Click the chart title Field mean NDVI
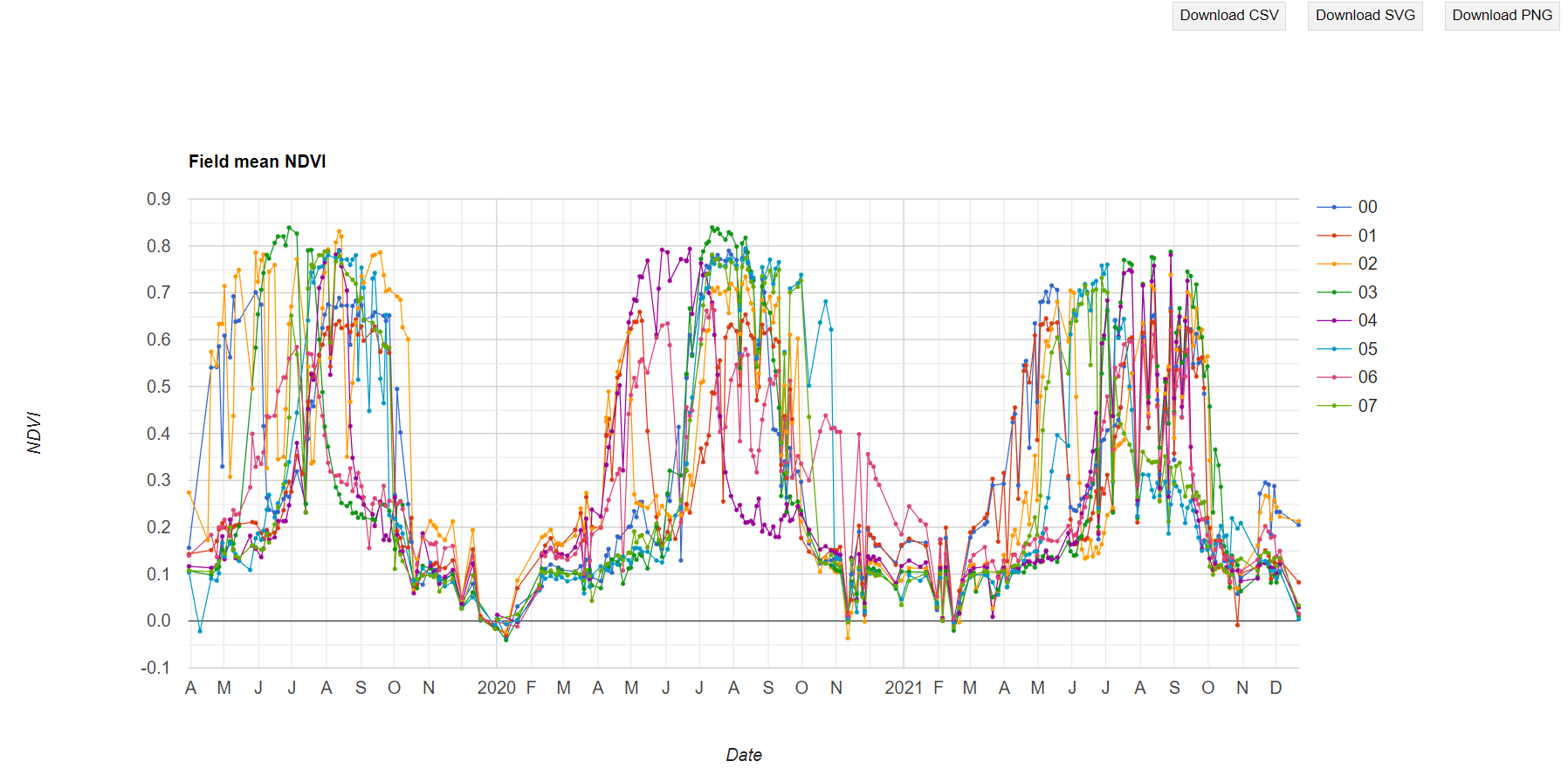 click(258, 161)
